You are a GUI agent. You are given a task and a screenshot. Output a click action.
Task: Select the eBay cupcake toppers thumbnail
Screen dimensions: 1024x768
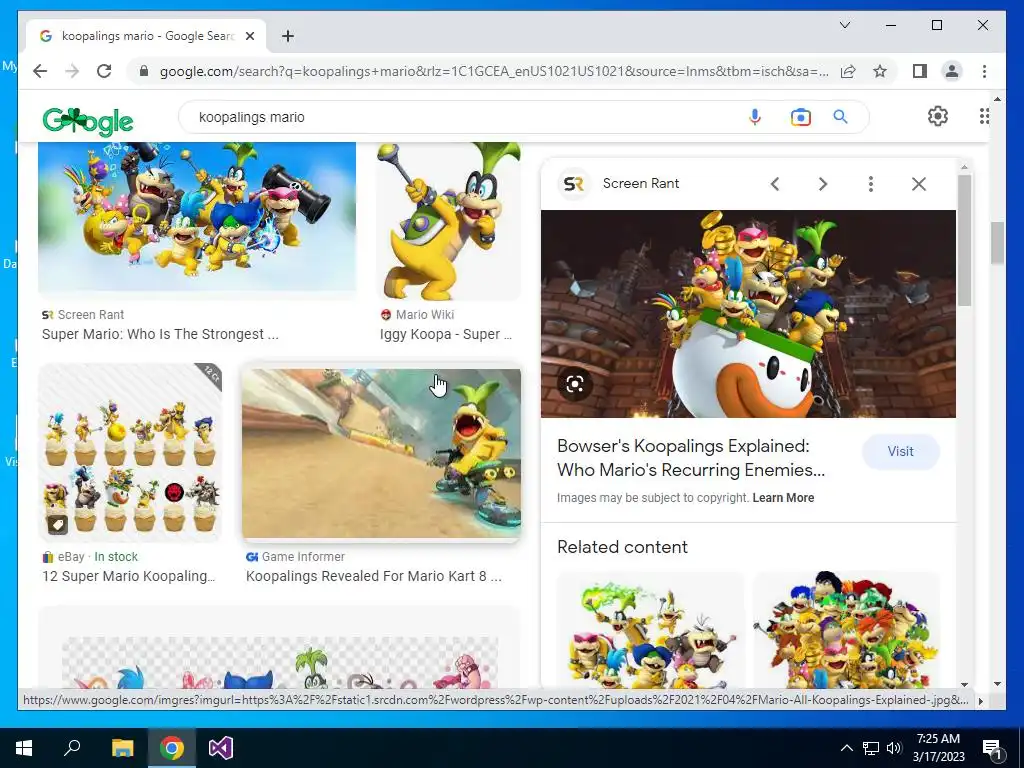coord(130,452)
